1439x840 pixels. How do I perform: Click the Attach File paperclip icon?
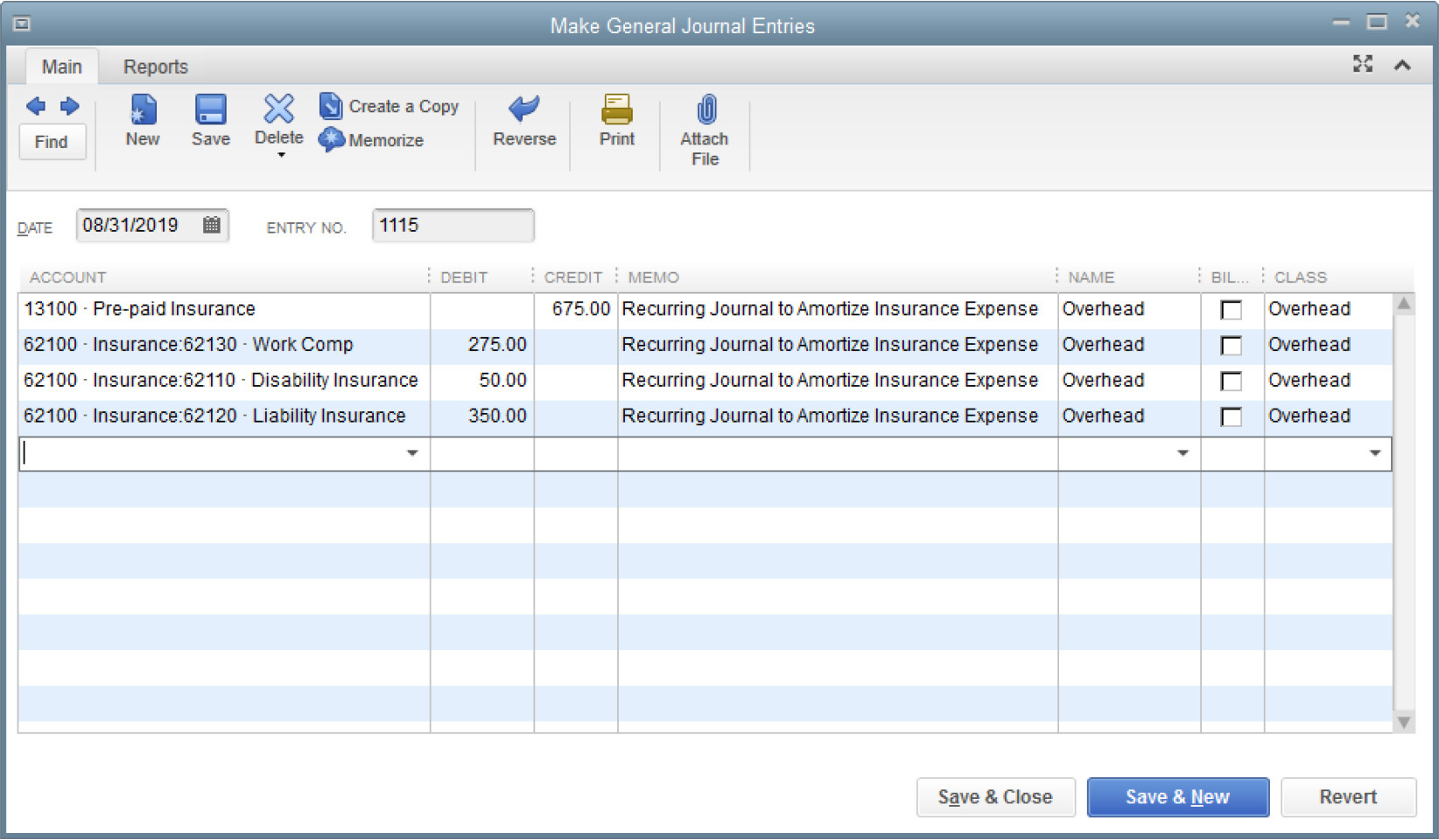(706, 109)
